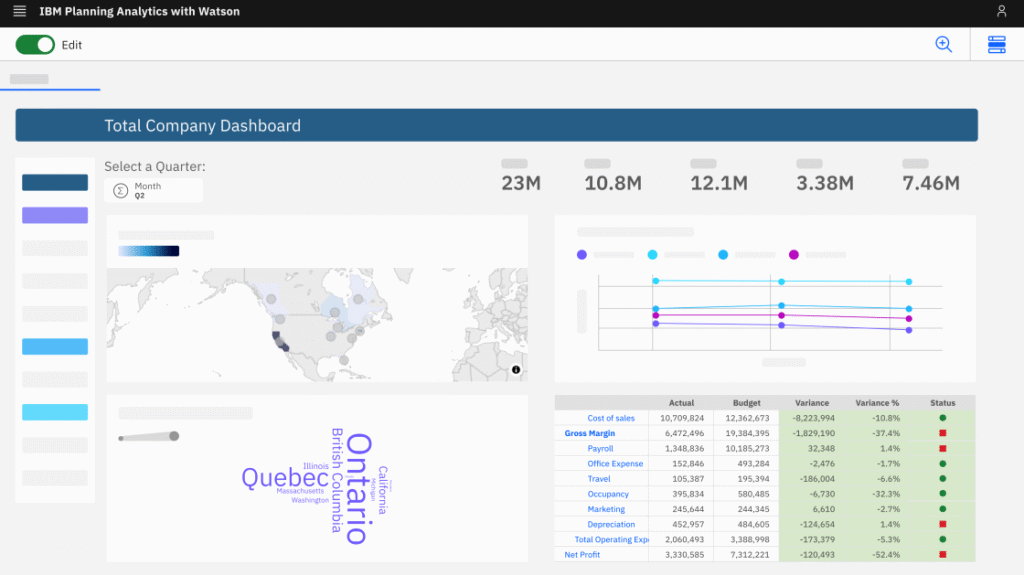Click red status square for Gross Margin
The height and width of the screenshot is (575, 1024).
pyautogui.click(x=942, y=433)
